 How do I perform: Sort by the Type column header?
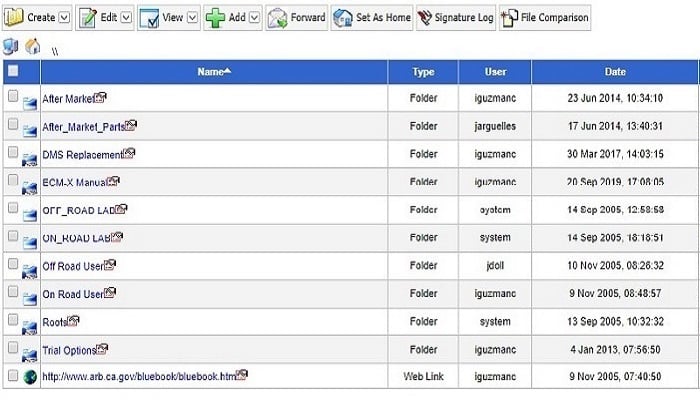[x=423, y=72]
